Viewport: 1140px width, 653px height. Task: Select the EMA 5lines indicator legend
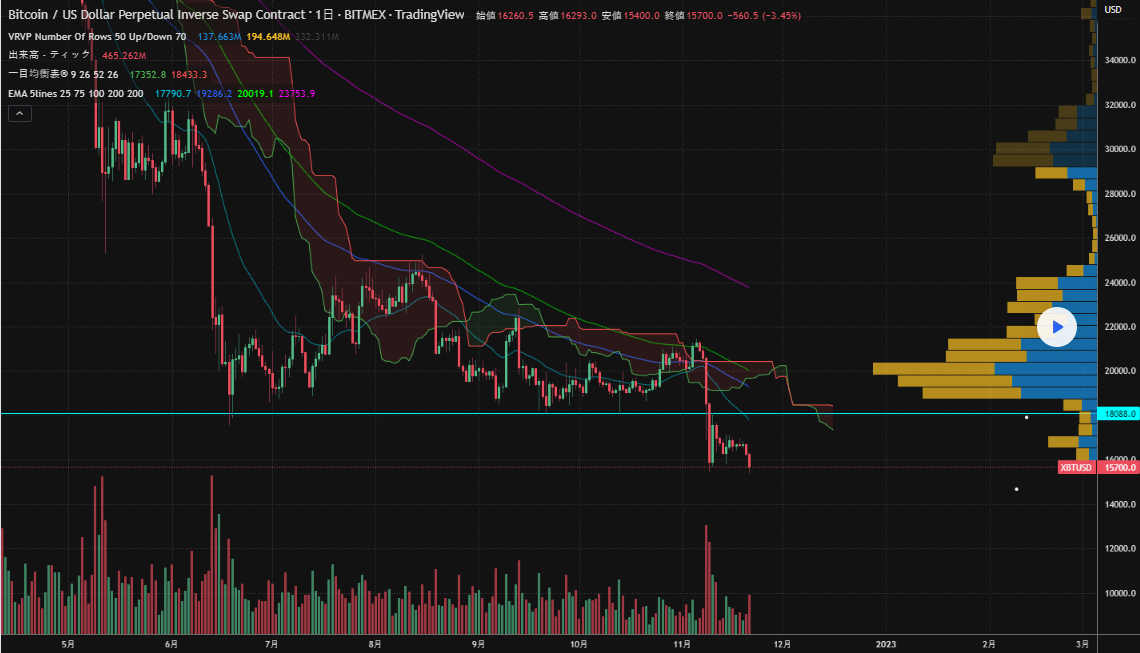point(75,93)
